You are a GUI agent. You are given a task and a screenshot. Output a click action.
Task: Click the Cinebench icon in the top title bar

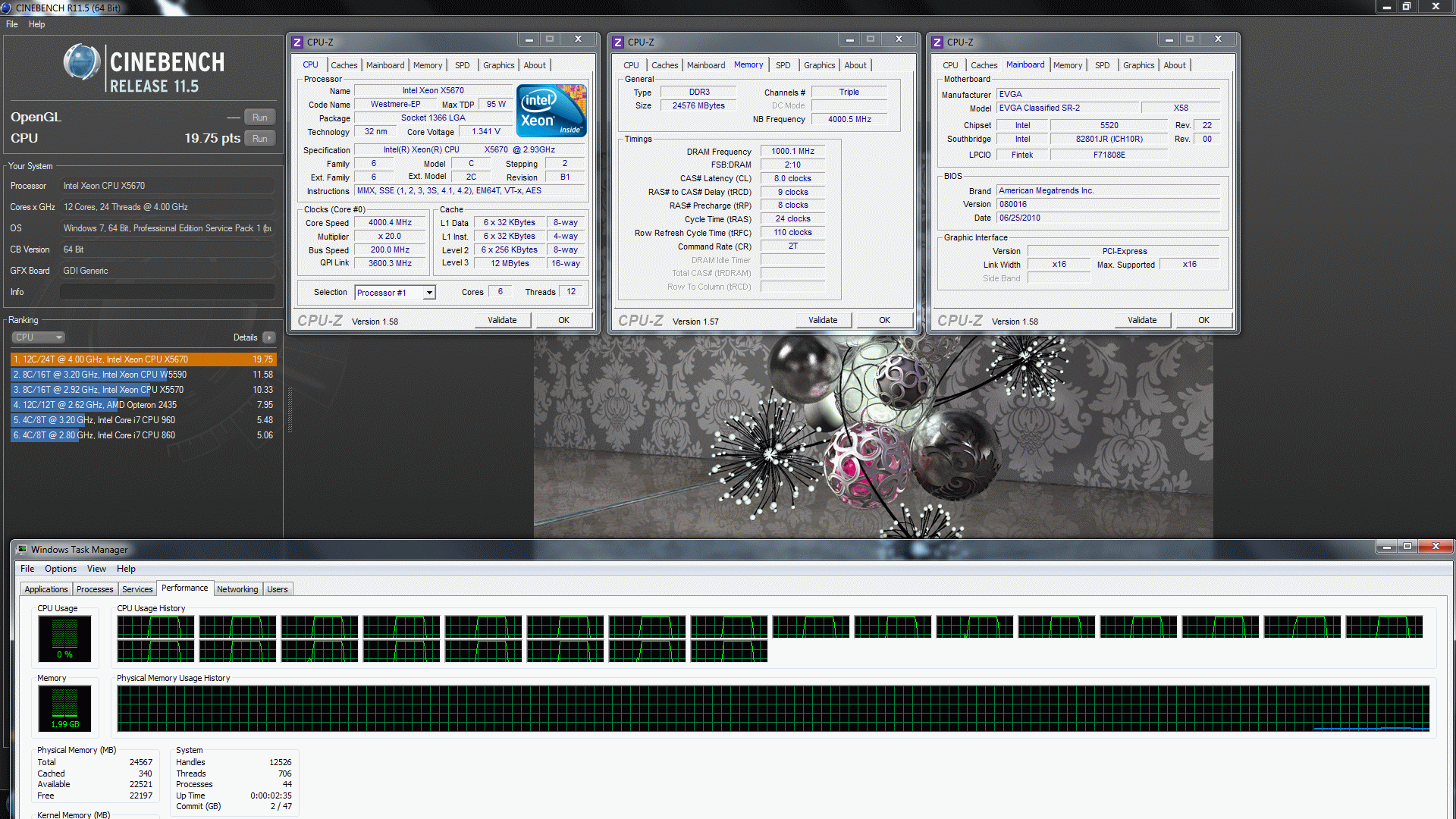pyautogui.click(x=8, y=8)
